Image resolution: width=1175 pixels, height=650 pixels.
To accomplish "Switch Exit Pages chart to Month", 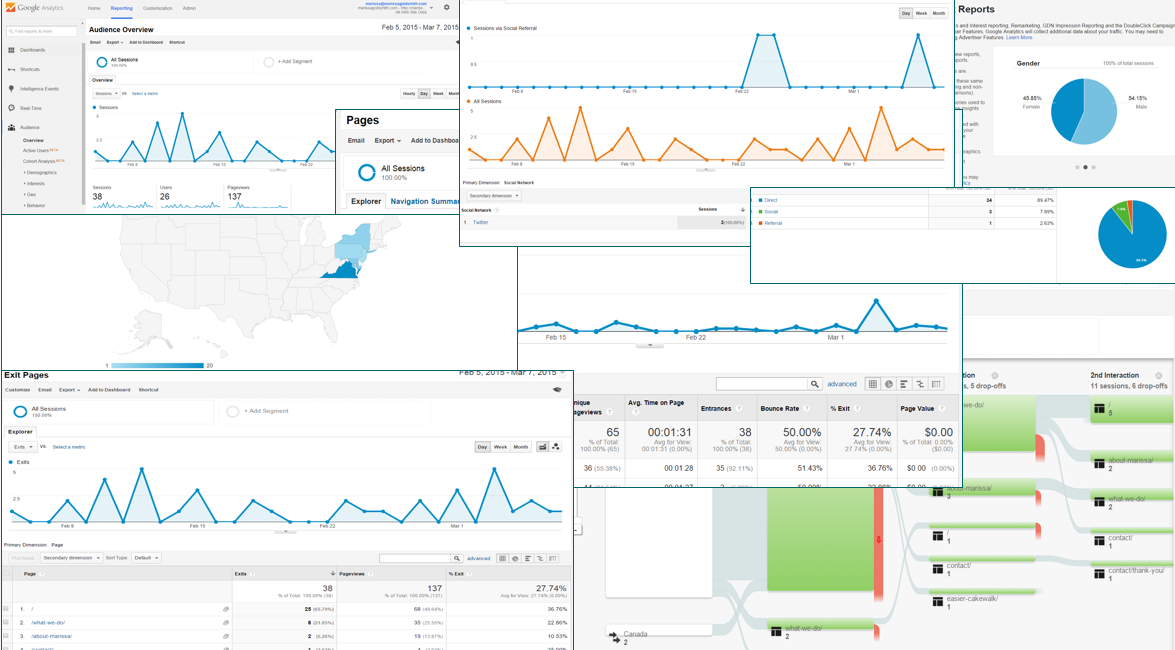I will tap(521, 447).
